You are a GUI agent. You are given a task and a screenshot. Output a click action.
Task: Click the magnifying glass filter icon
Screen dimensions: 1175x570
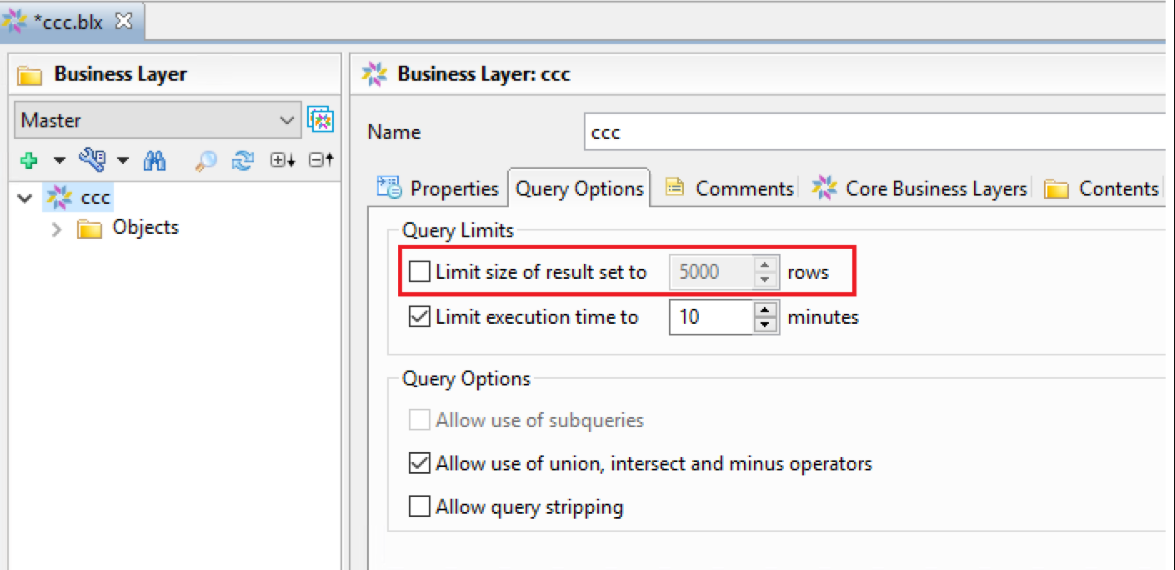click(x=206, y=160)
